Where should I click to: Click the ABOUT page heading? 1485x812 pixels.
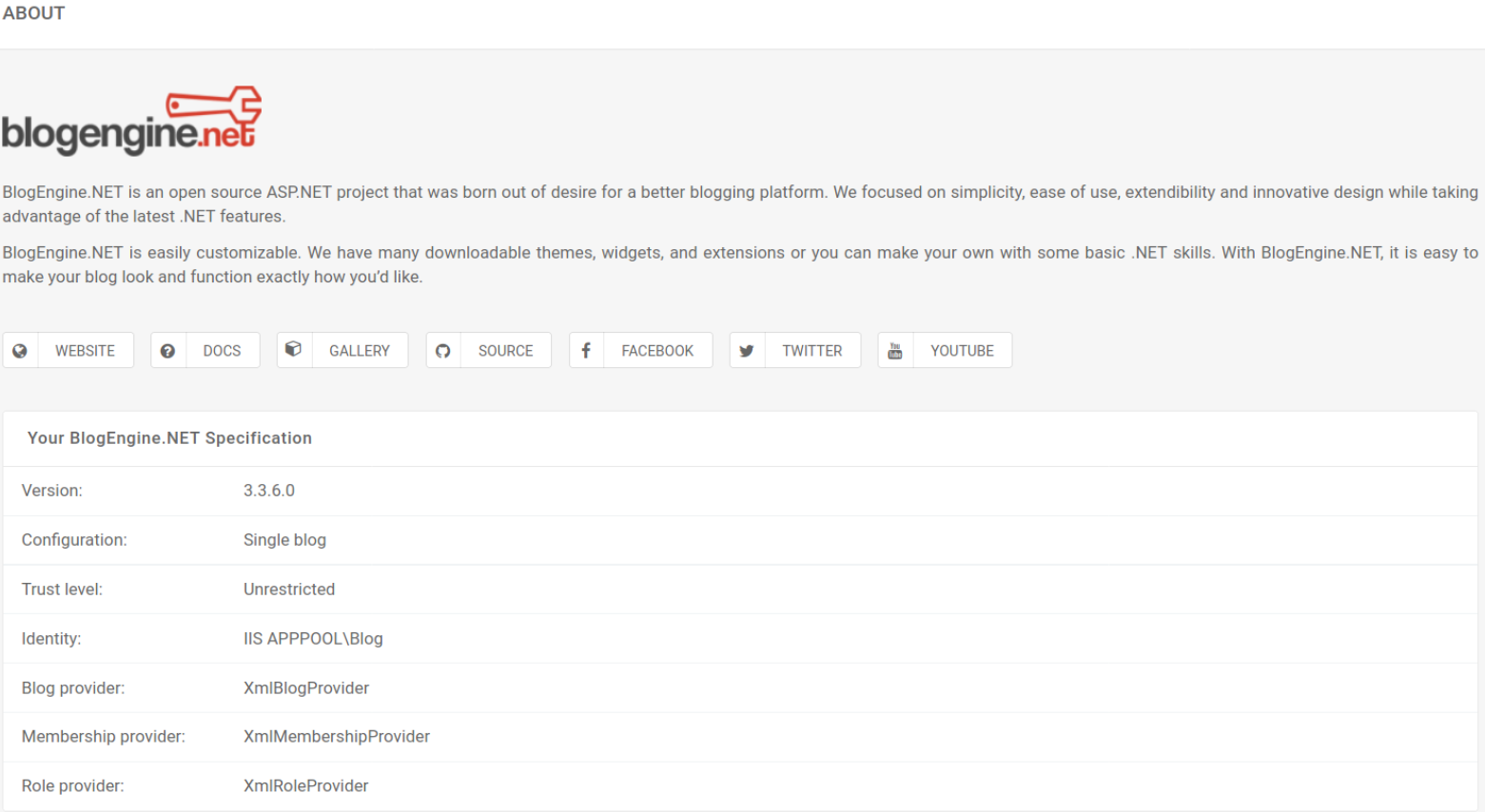[34, 13]
